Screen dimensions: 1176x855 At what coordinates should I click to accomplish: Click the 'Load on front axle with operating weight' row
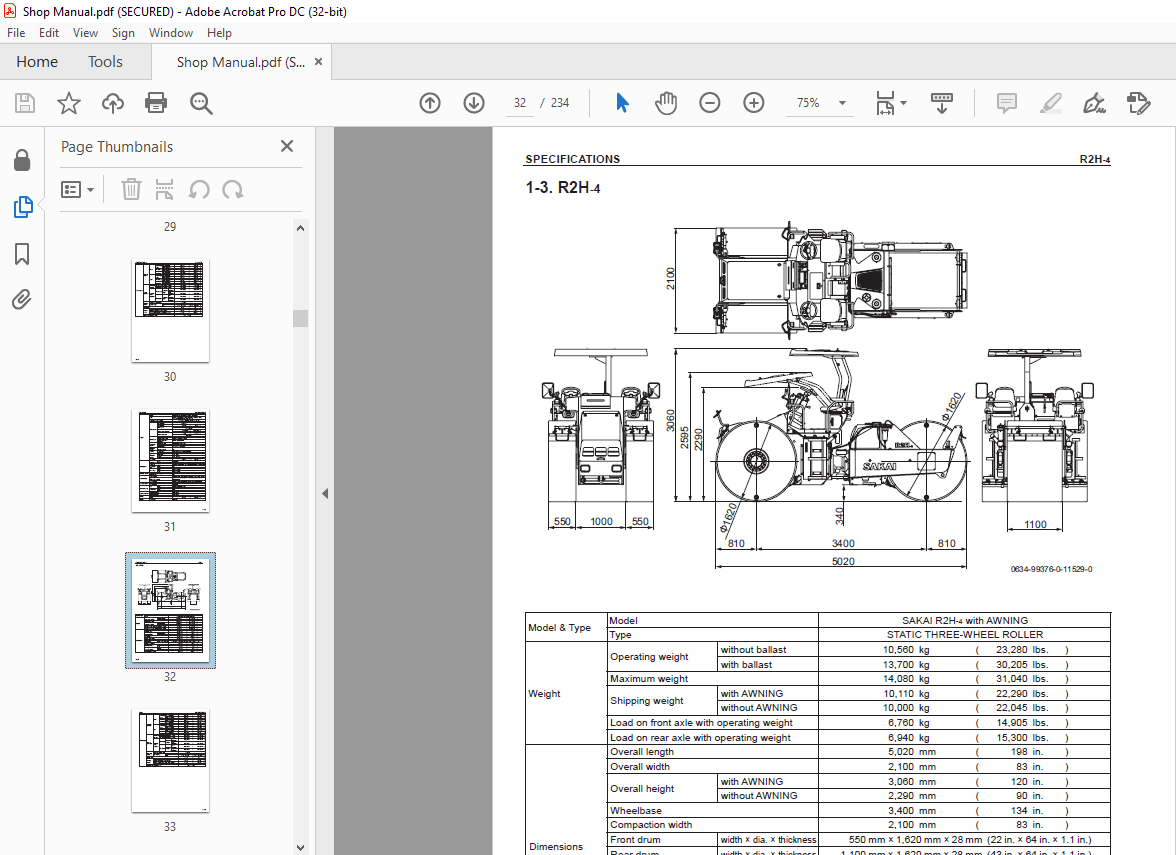(x=700, y=723)
